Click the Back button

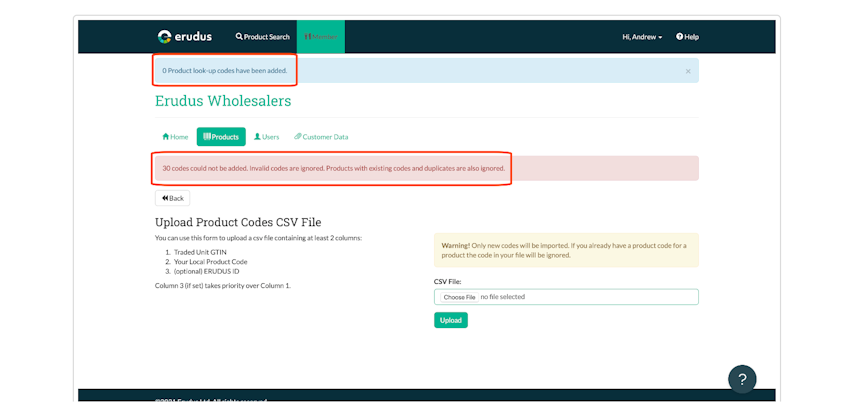(x=172, y=198)
